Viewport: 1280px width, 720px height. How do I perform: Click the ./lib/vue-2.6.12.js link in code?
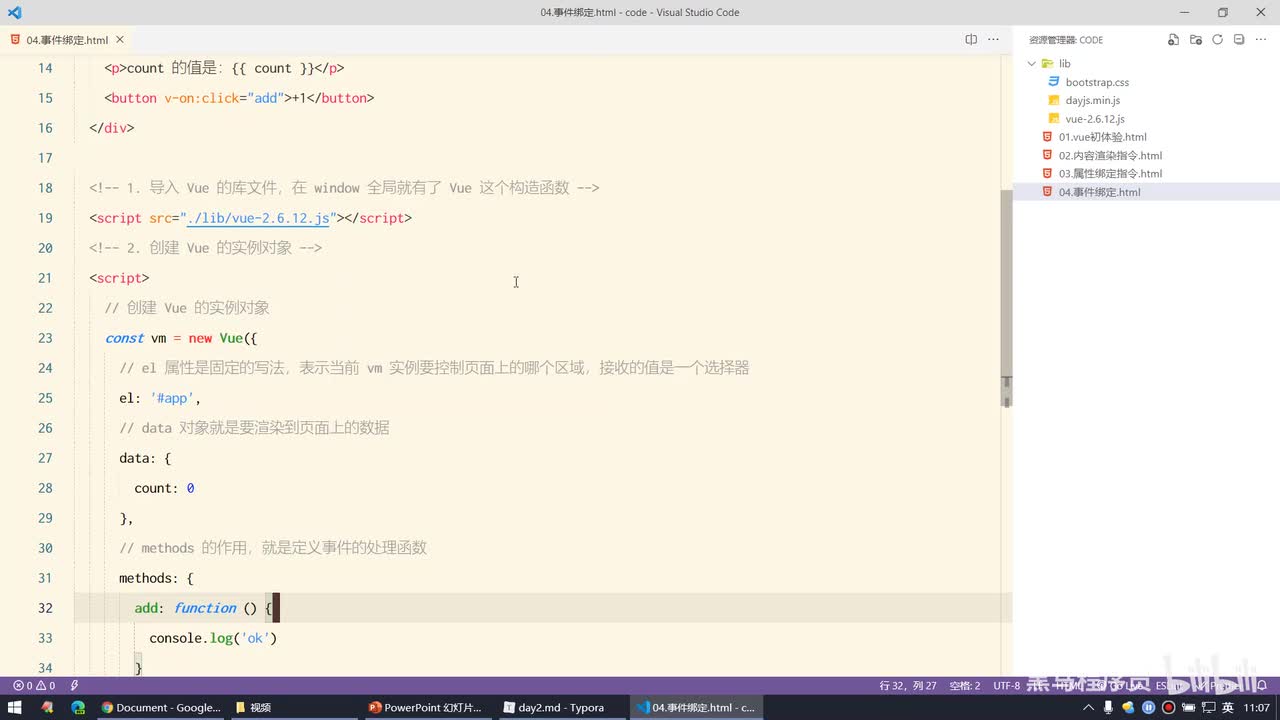pyautogui.click(x=258, y=218)
